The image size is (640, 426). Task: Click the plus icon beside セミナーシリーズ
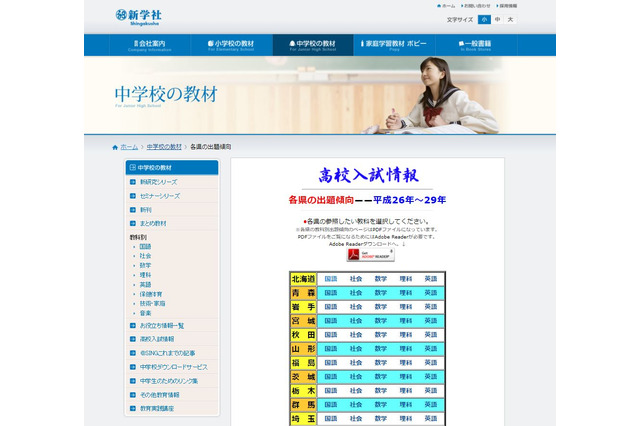[x=133, y=196]
